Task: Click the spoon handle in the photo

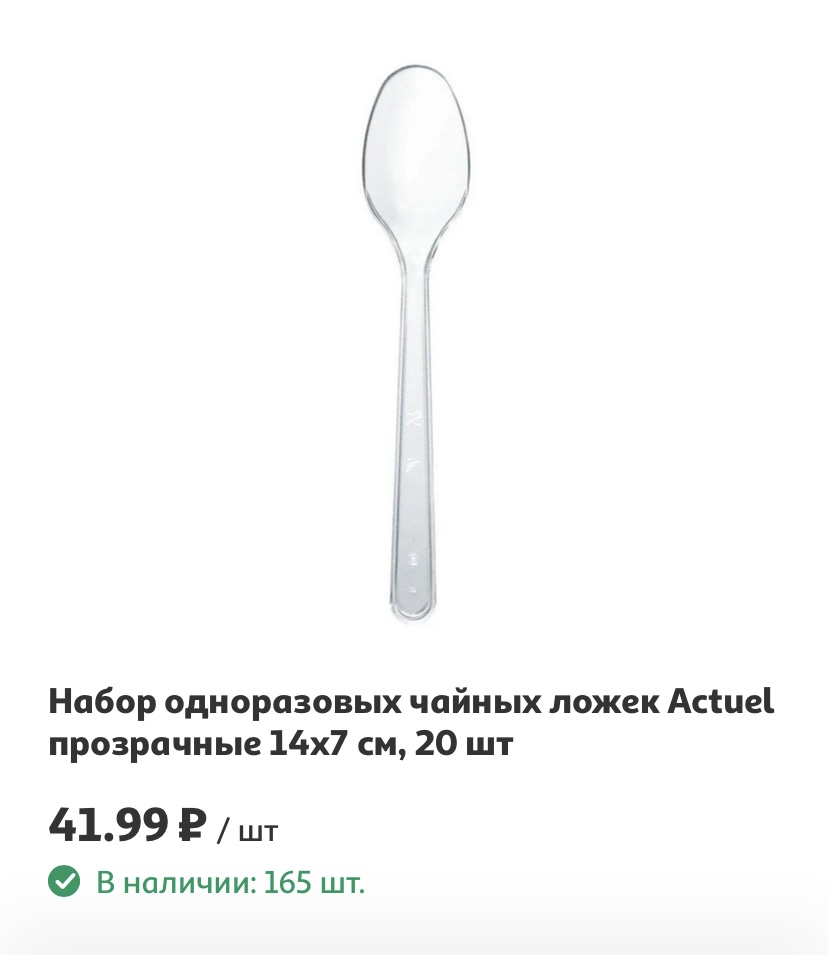Action: click(x=414, y=439)
